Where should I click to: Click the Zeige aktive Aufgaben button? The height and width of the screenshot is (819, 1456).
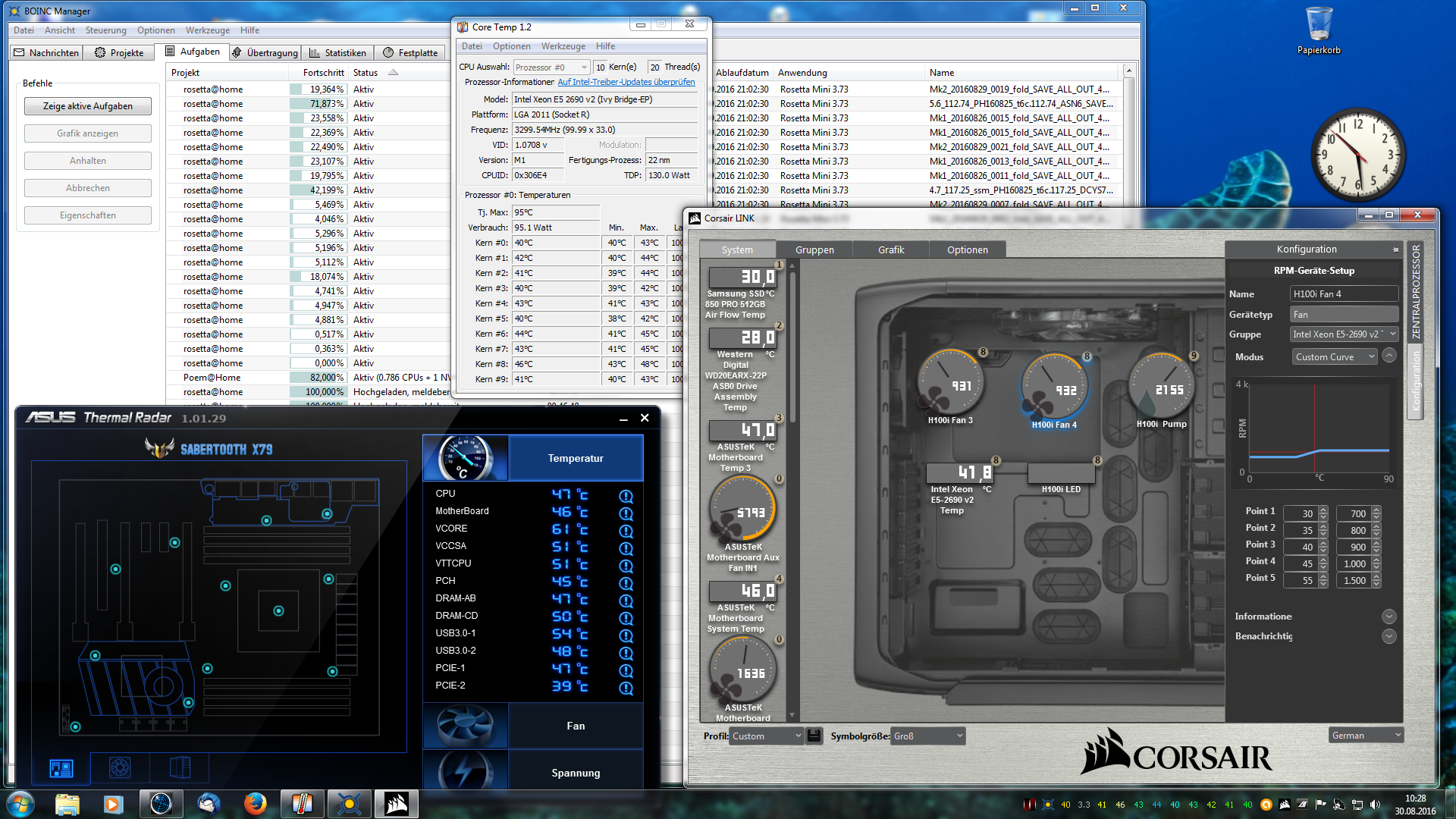pos(88,106)
